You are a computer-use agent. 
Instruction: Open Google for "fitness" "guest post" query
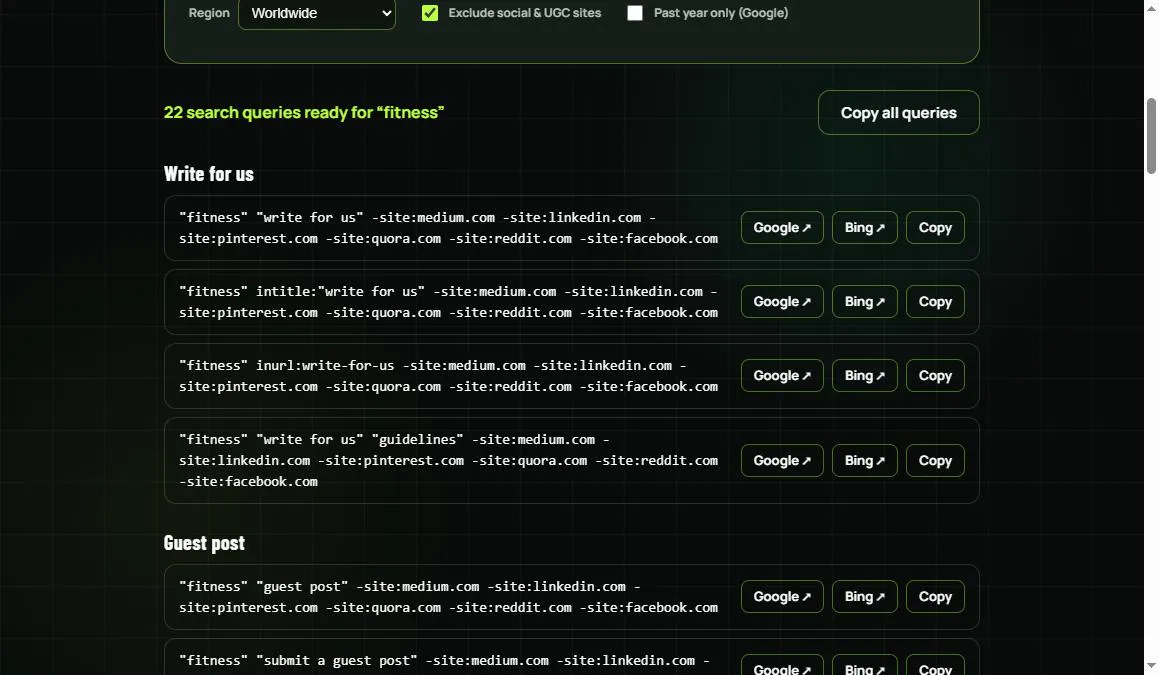tap(782, 597)
